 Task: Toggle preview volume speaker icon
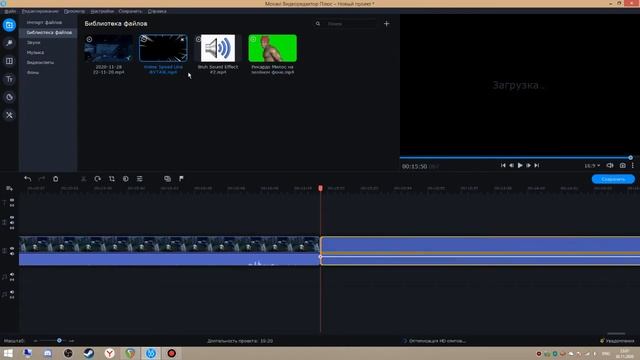coord(610,165)
